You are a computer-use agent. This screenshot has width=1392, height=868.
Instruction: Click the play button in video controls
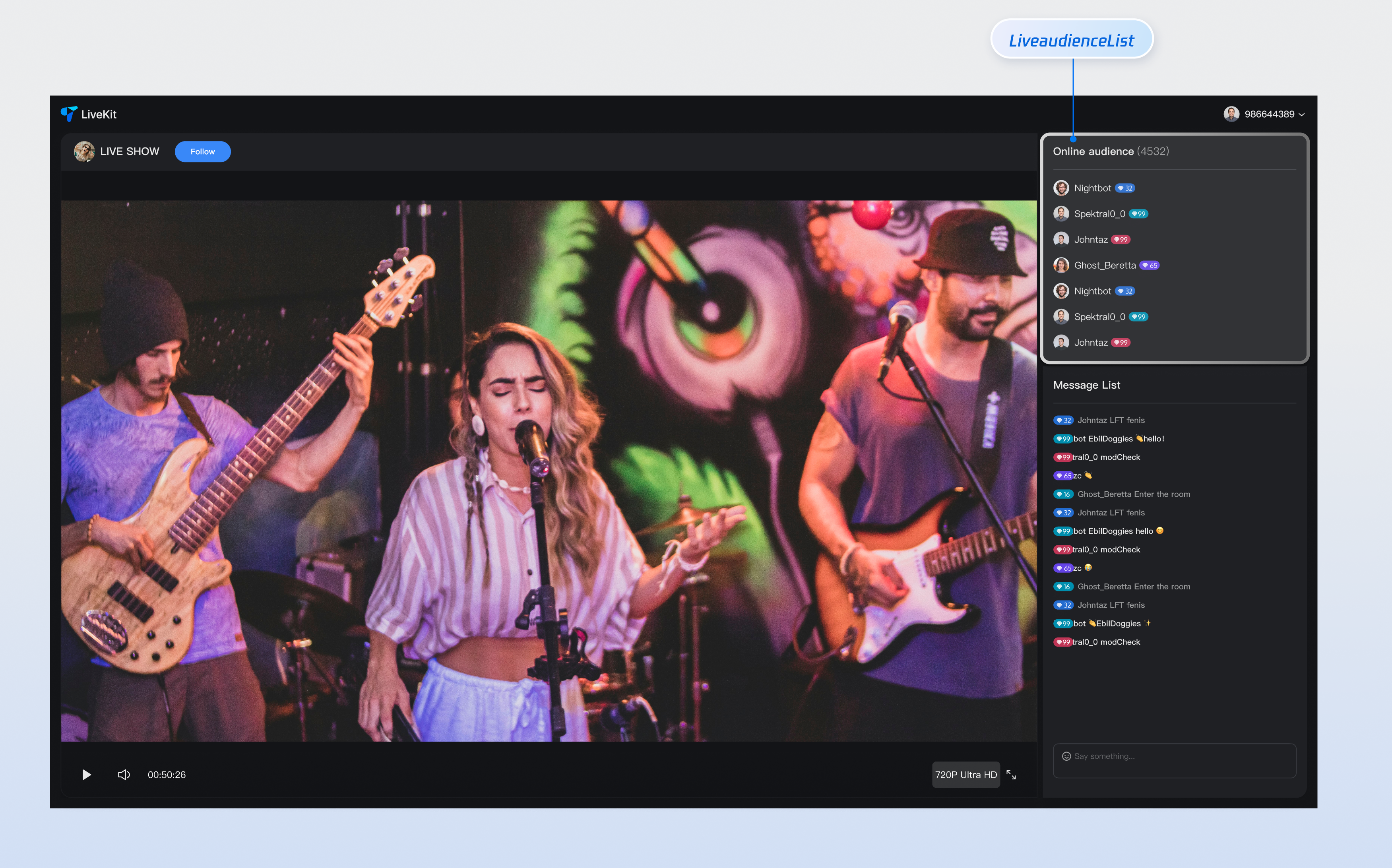(x=87, y=775)
